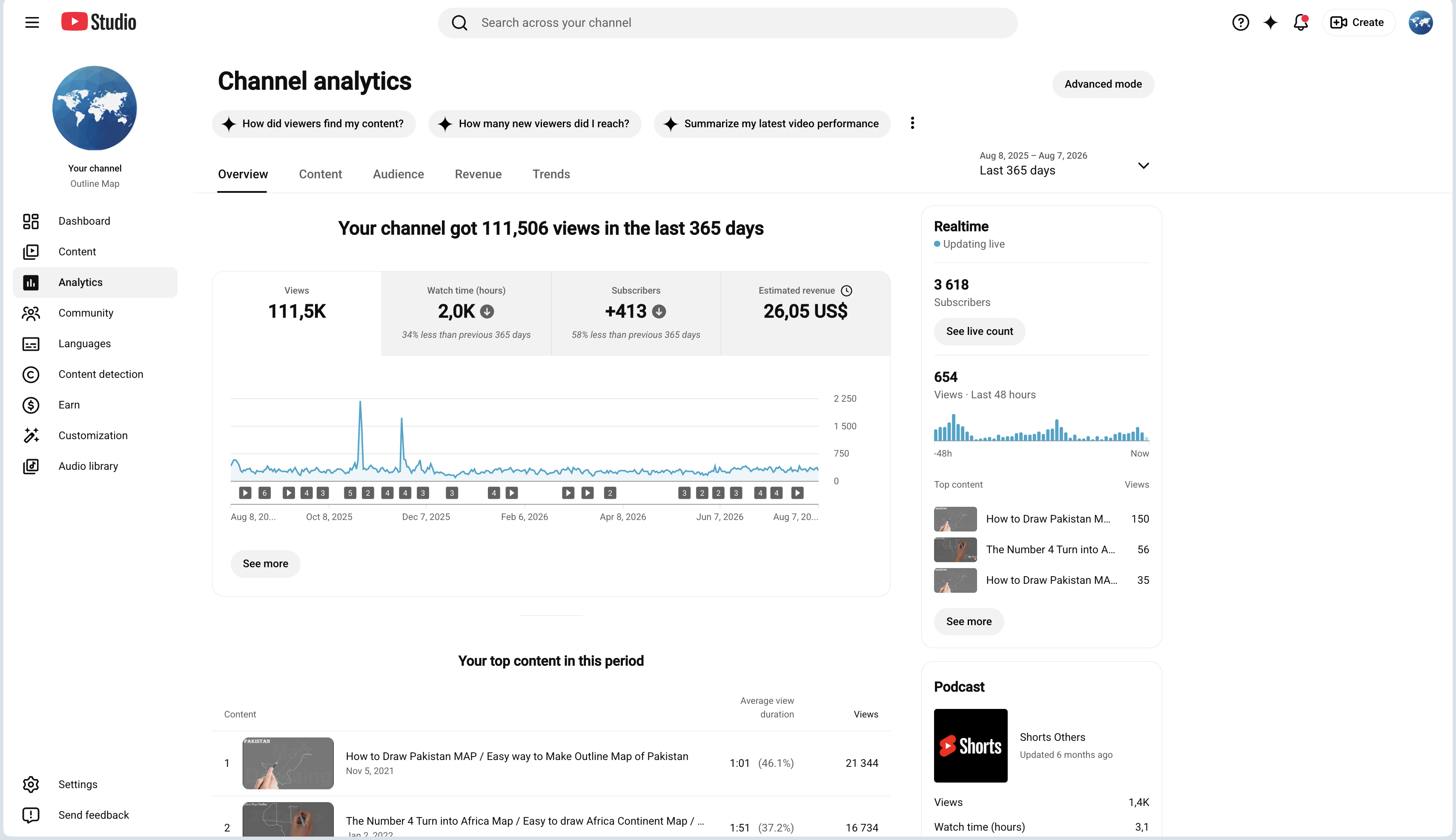
Task: Click See live count button
Action: coord(979,332)
